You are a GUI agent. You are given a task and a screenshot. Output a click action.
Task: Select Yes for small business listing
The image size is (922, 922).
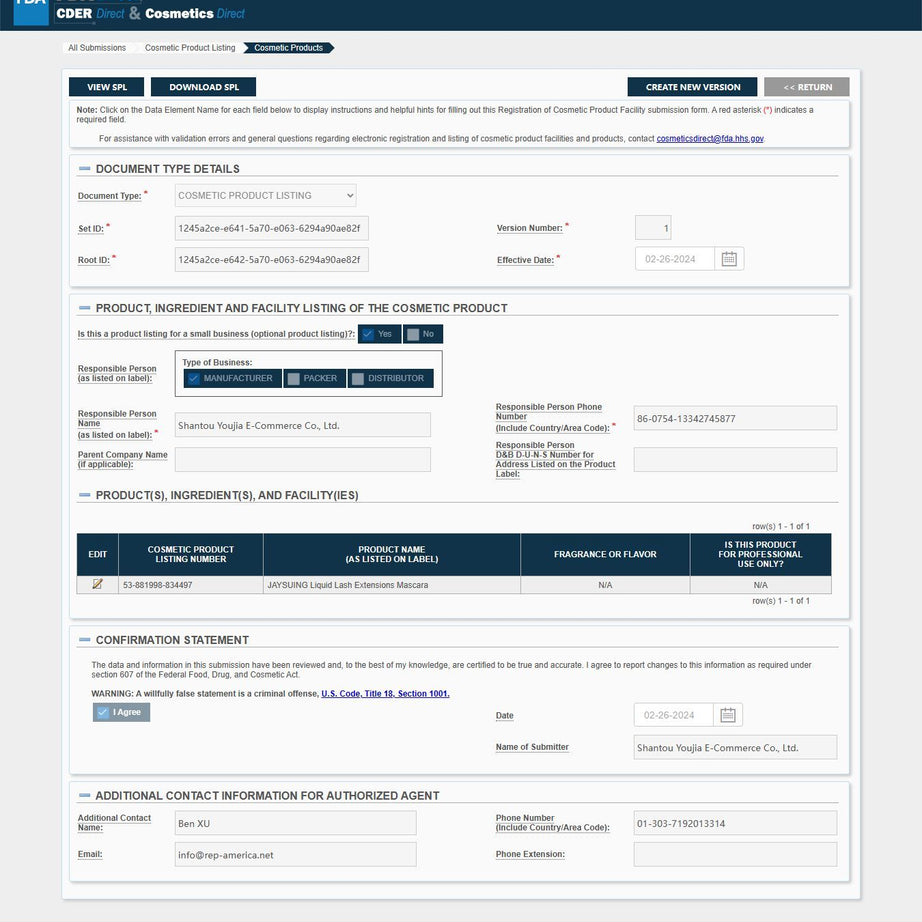tap(379, 334)
